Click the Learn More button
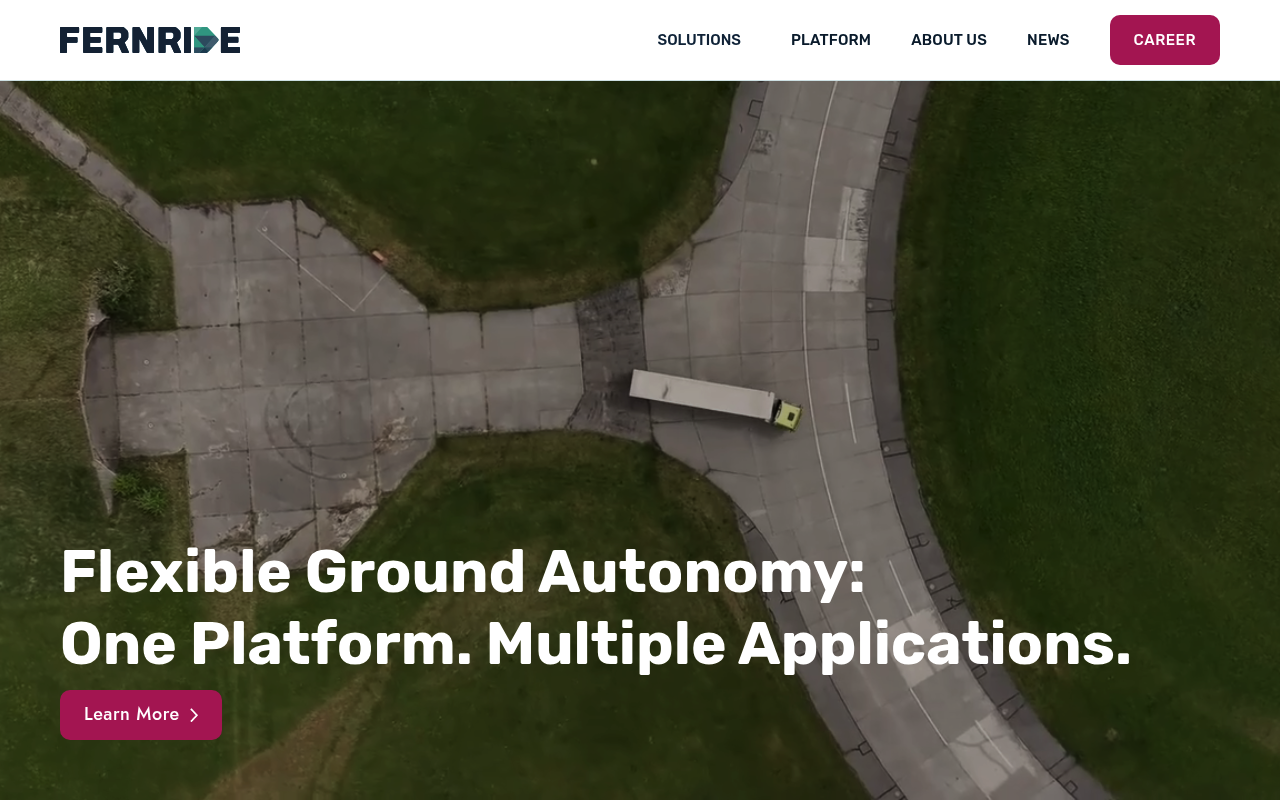1280x800 pixels. pos(141,715)
